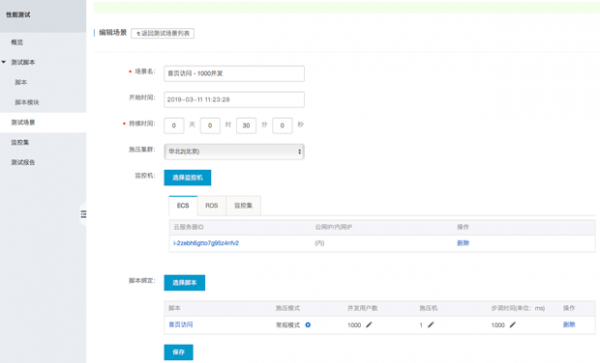Open the 首页访问 script link
The image size is (600, 363).
[181, 325]
